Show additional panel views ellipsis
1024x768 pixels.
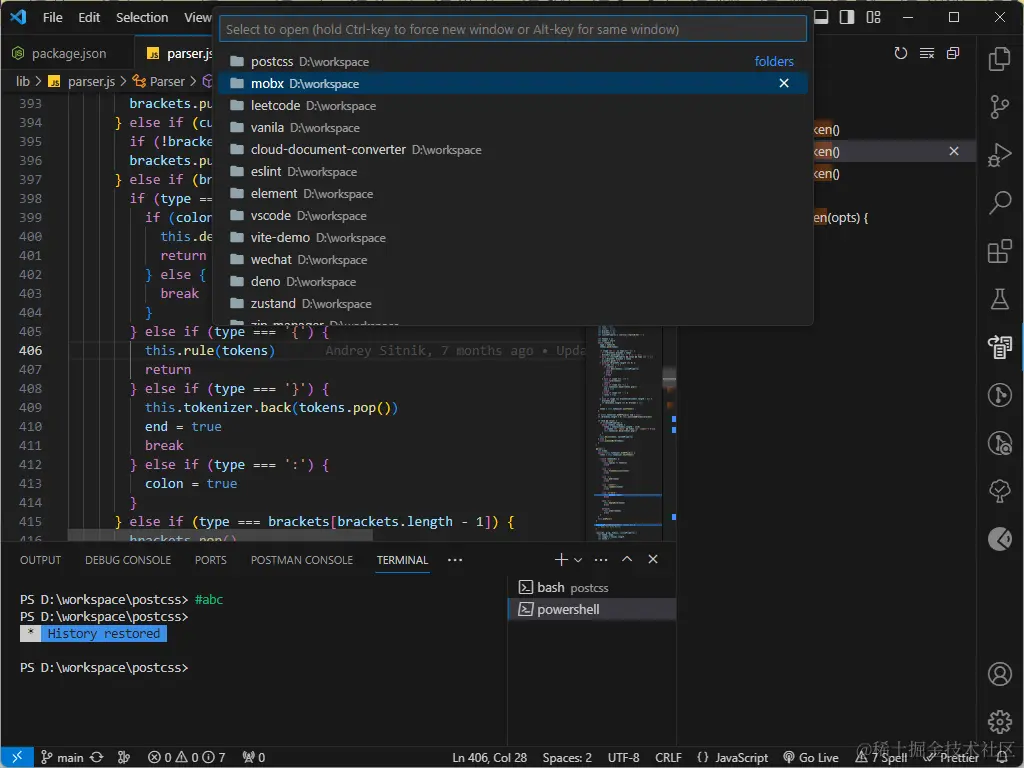coord(455,560)
